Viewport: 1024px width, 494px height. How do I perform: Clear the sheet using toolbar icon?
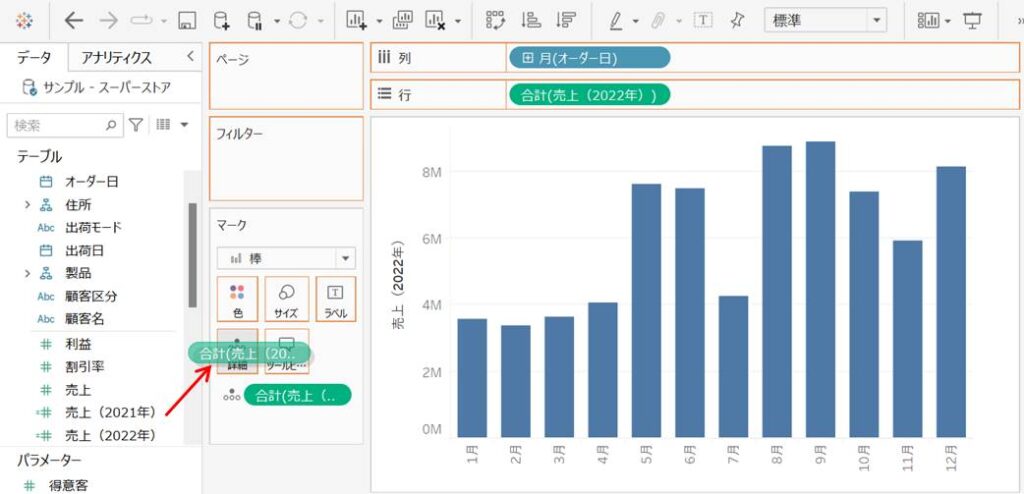[436, 21]
